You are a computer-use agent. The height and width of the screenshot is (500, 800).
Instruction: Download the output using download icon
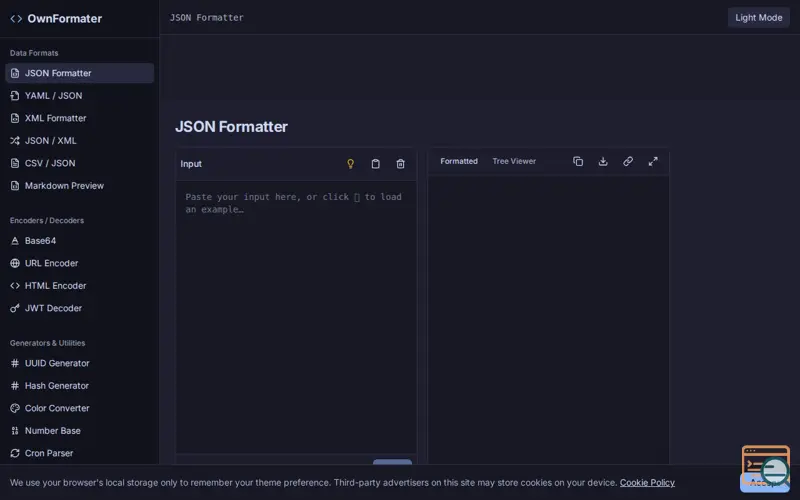tap(603, 161)
